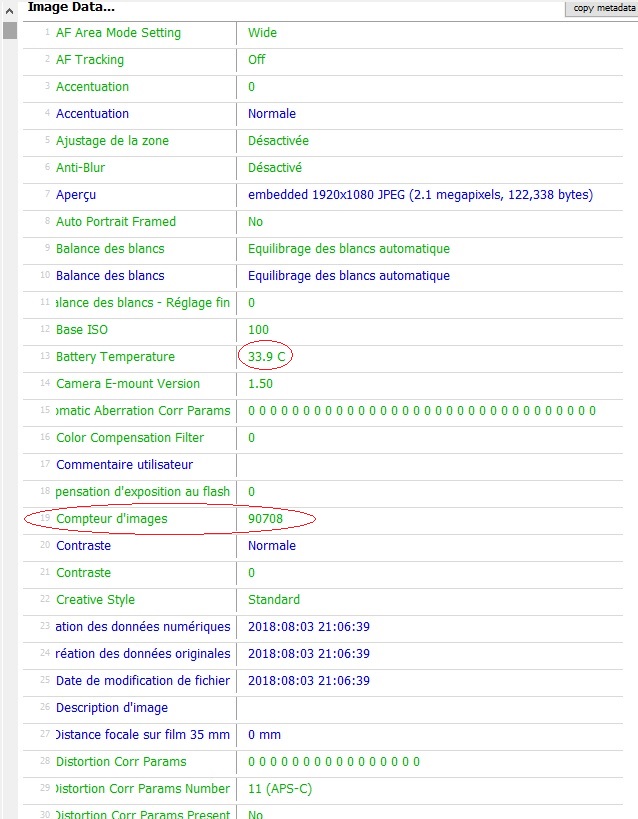Click the AF Tracking Off value
The image size is (638, 819).
[257, 60]
